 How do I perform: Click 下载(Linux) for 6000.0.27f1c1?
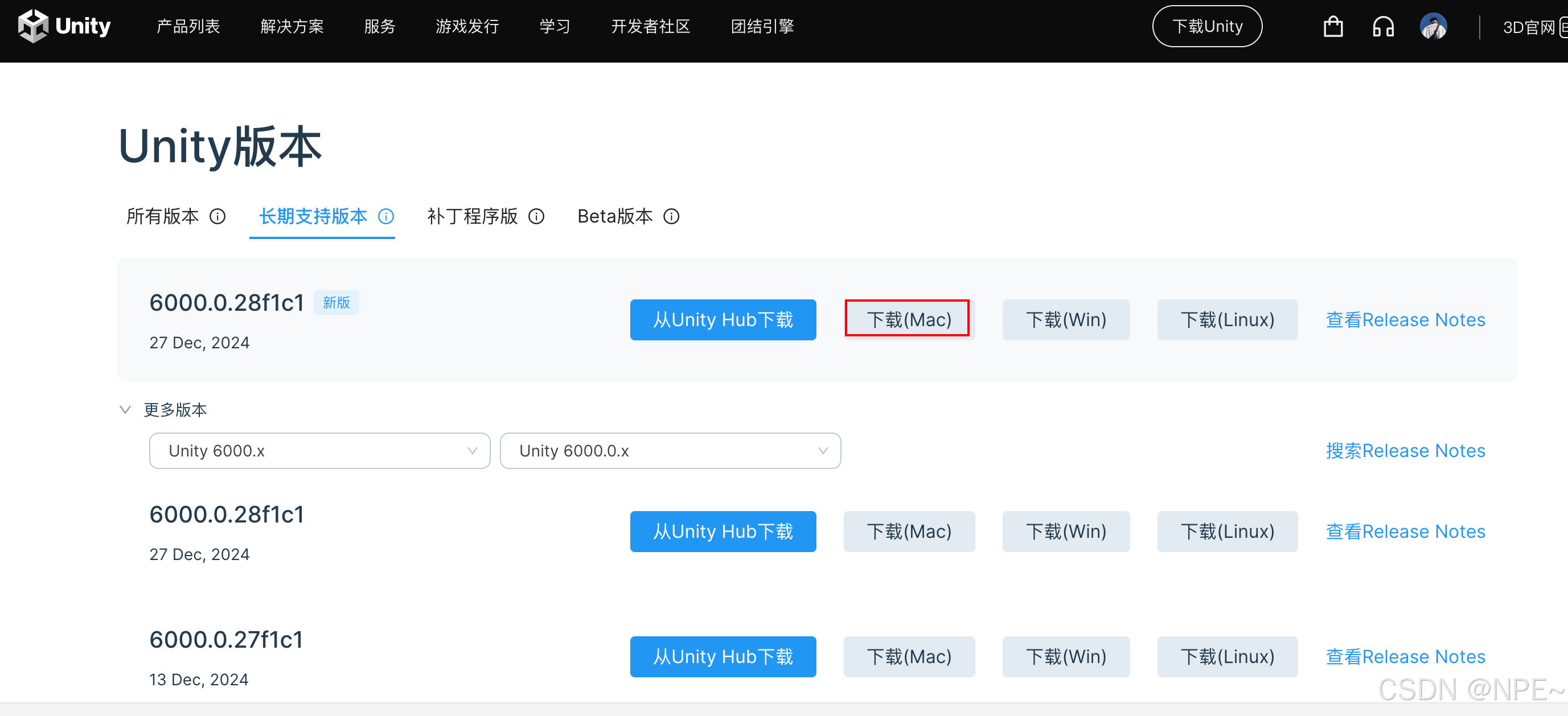tap(1227, 657)
